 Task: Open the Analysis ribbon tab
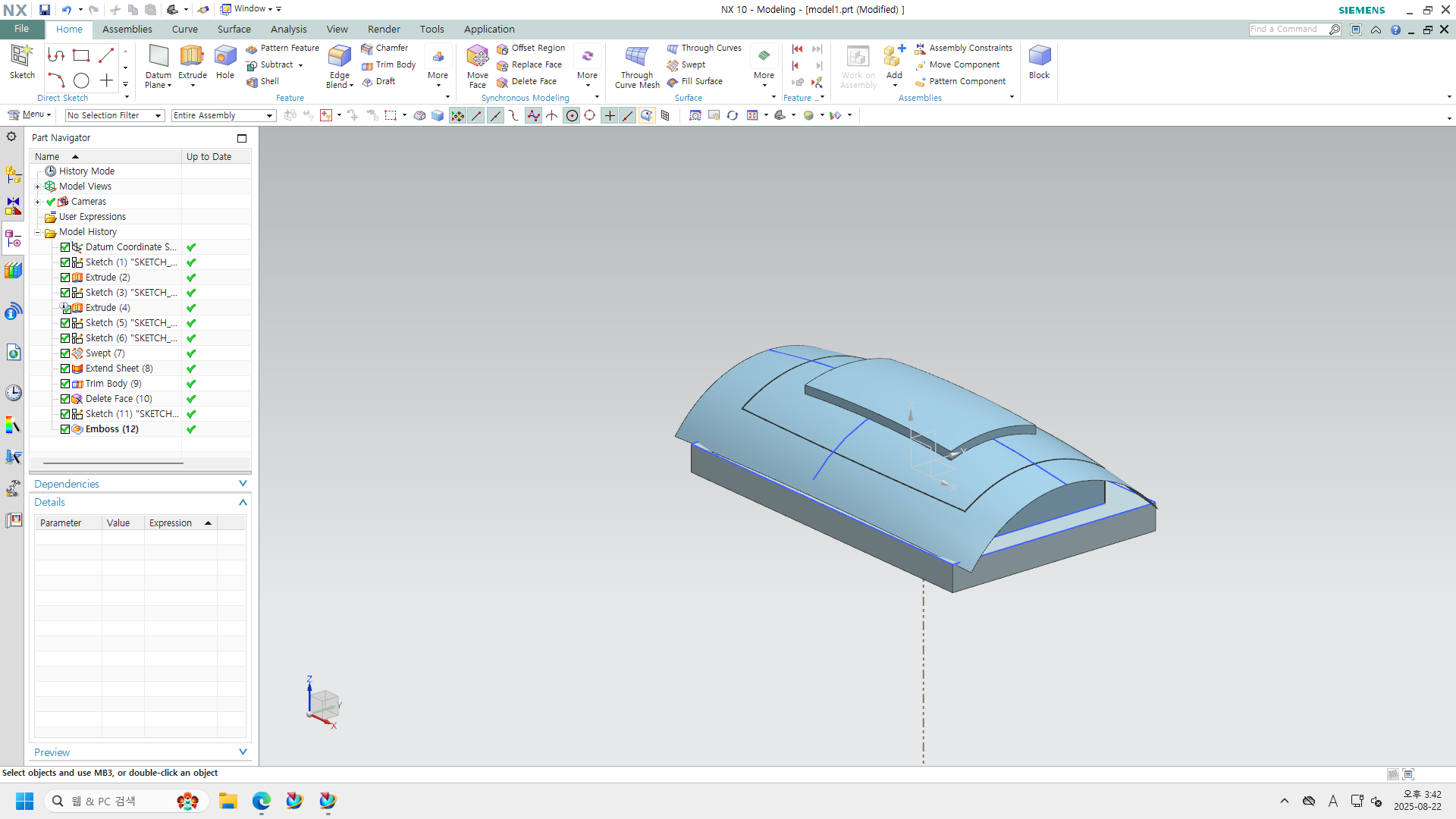288,29
